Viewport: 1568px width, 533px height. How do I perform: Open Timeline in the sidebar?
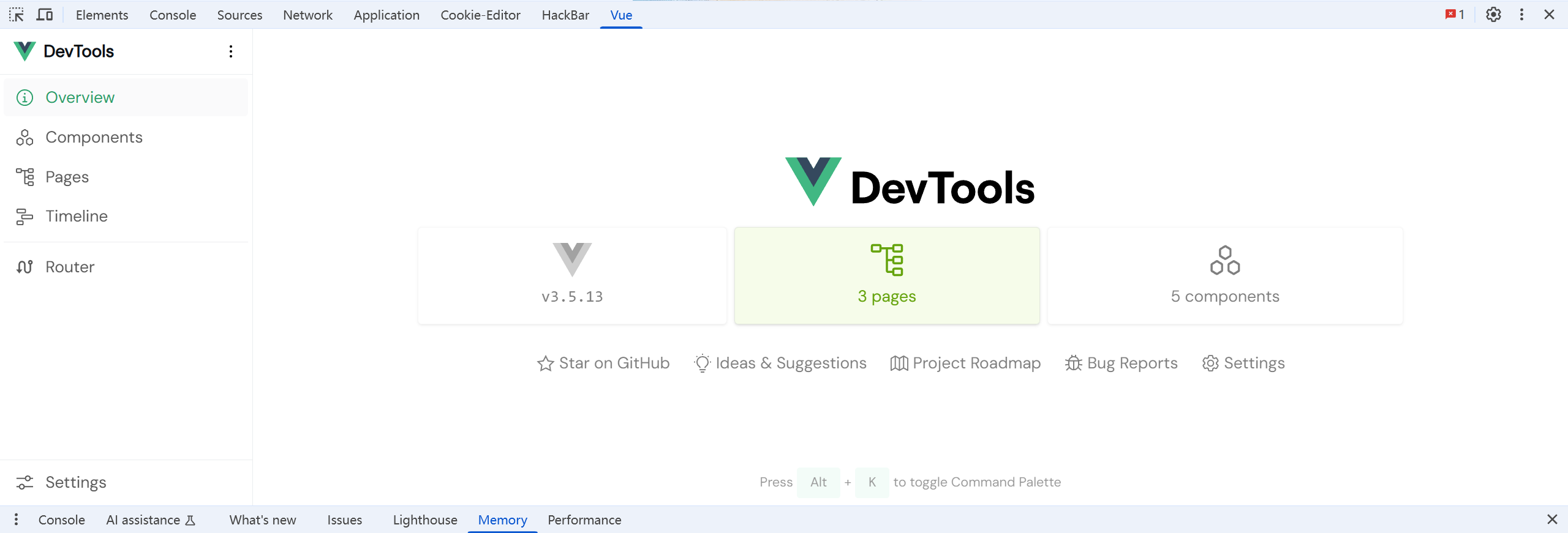[126, 216]
